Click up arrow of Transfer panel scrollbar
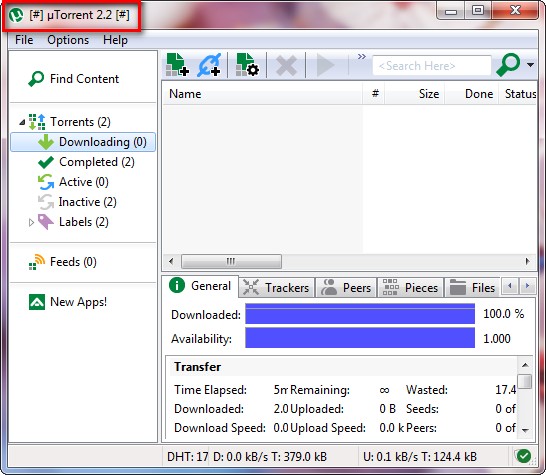This screenshot has width=546, height=475. 525,365
